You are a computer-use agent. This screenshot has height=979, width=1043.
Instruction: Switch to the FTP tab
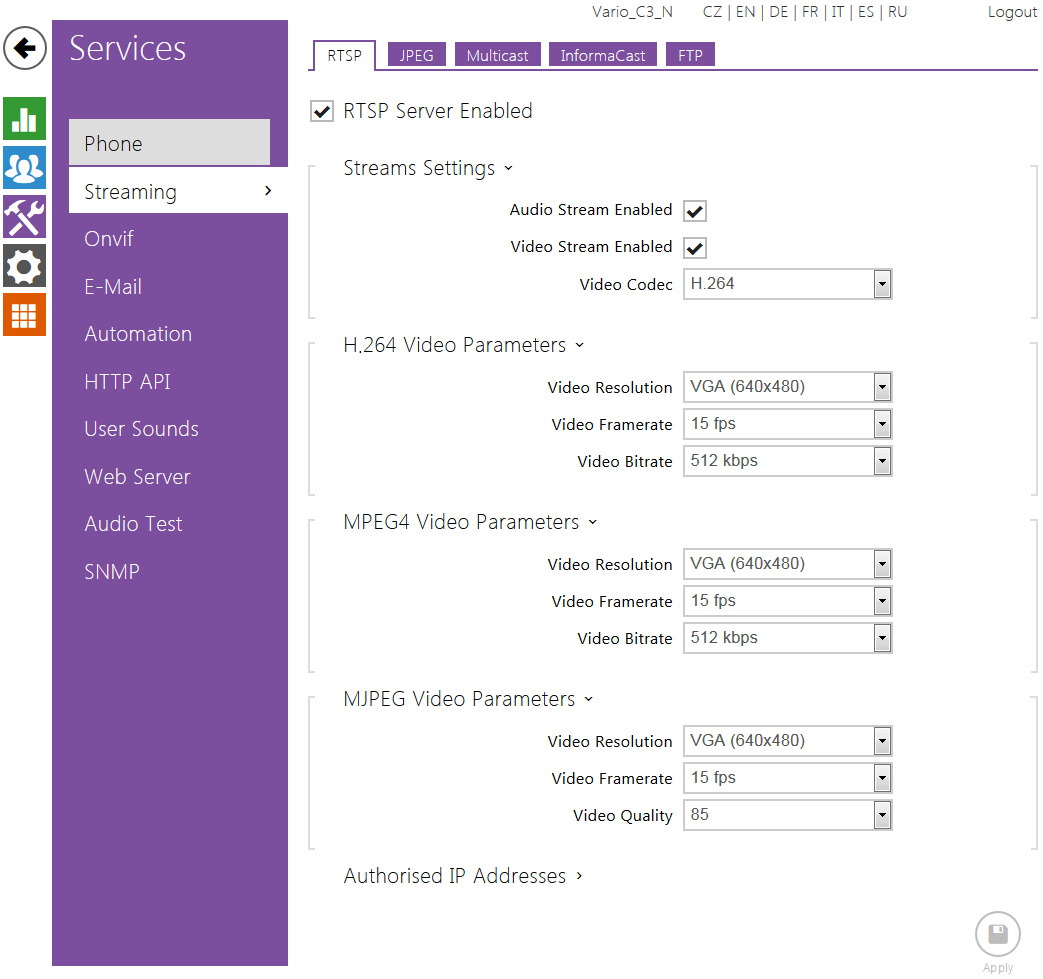tap(690, 55)
